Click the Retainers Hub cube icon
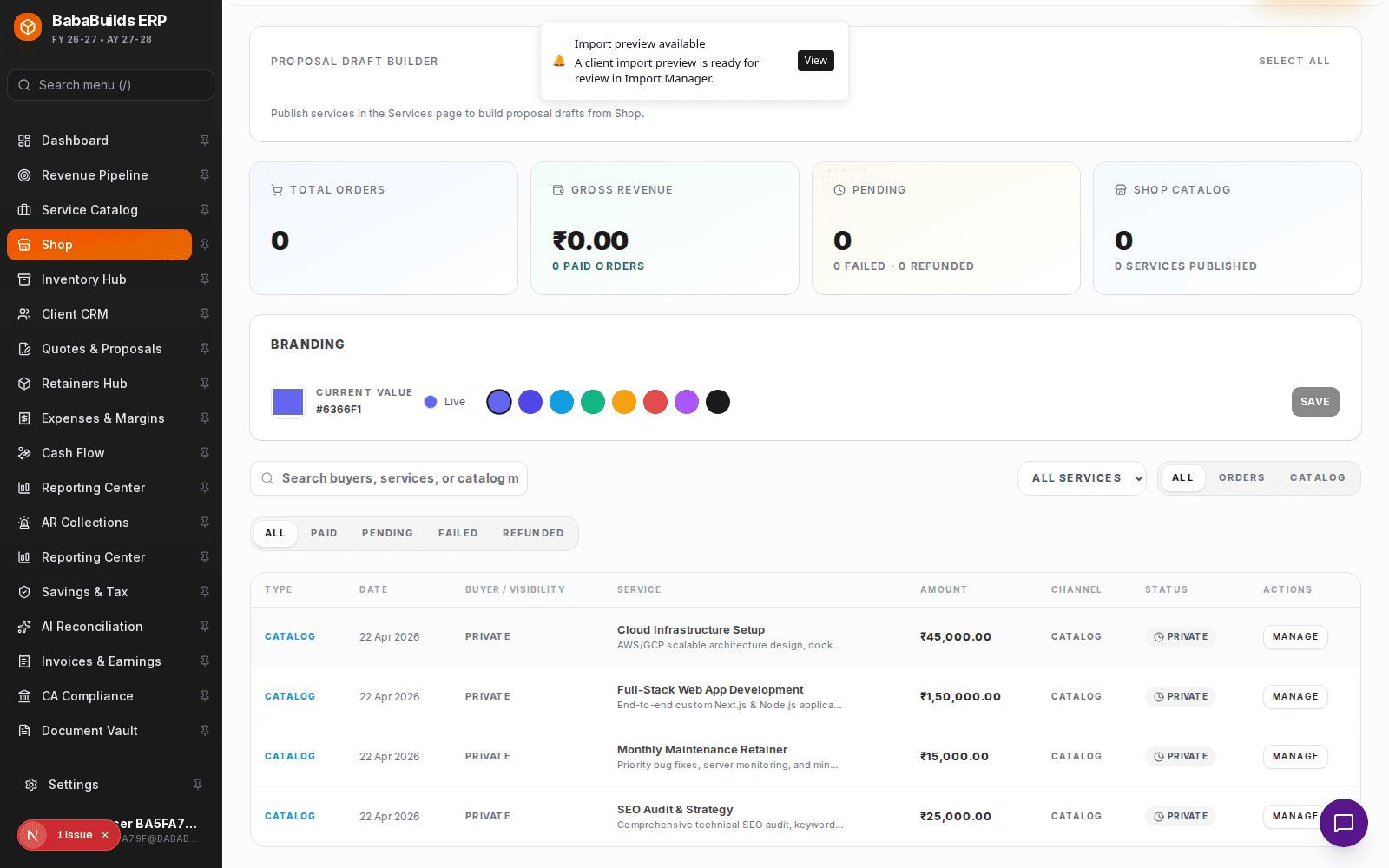The width and height of the screenshot is (1389, 868). pyautogui.click(x=24, y=384)
